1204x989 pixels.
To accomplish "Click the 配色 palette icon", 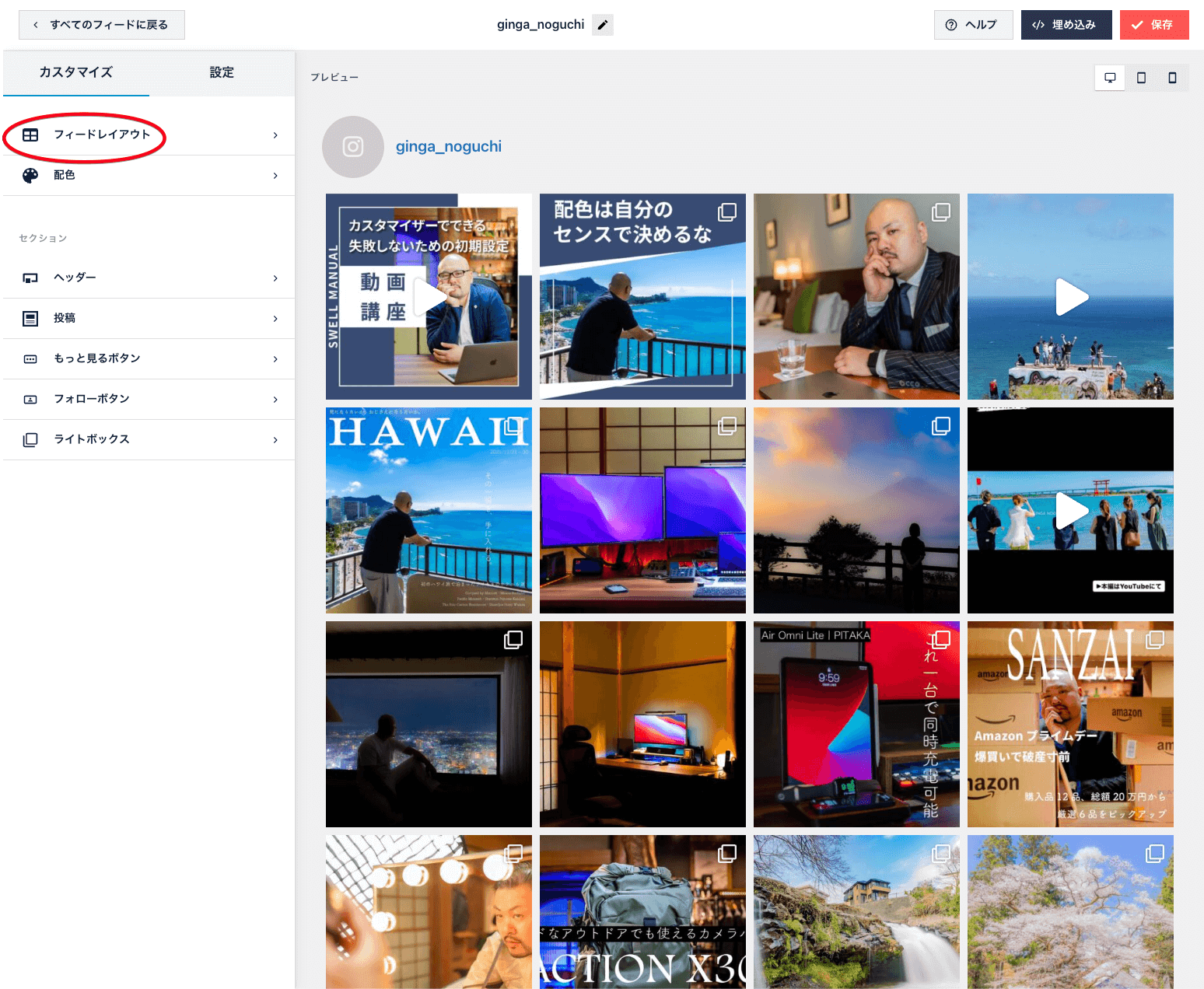I will pyautogui.click(x=30, y=176).
